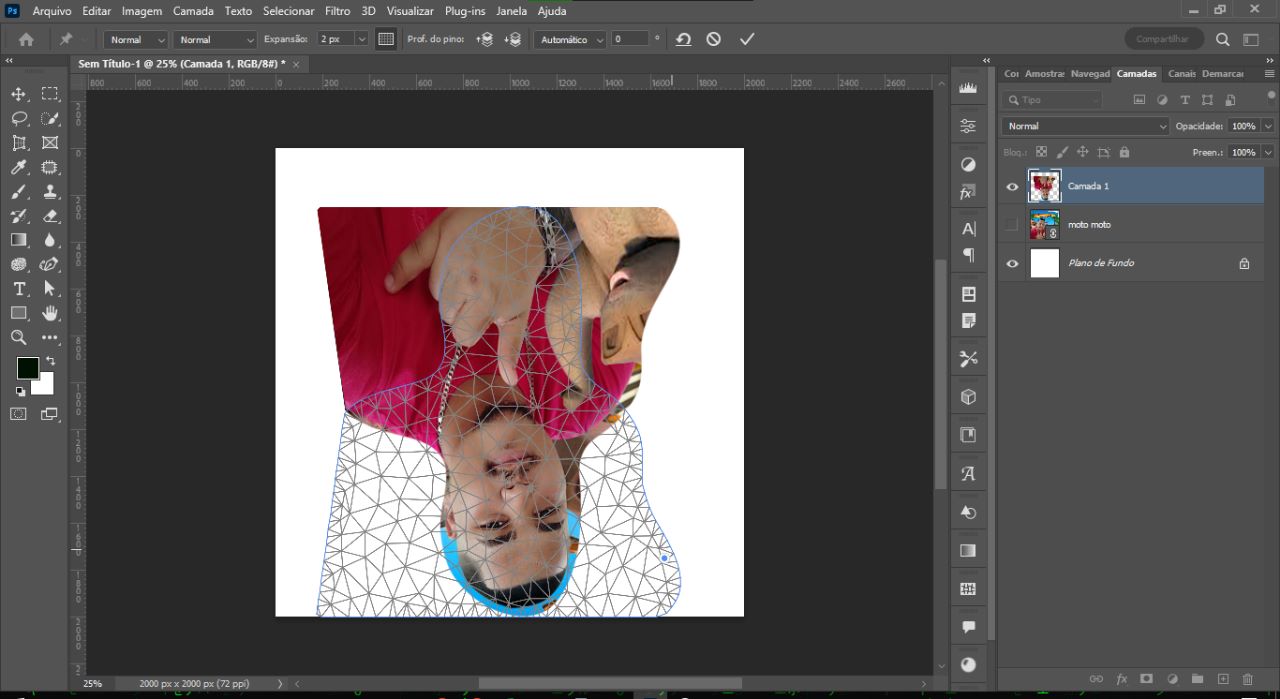The width and height of the screenshot is (1280, 699).
Task: Show the moto moto layer
Action: [1012, 224]
